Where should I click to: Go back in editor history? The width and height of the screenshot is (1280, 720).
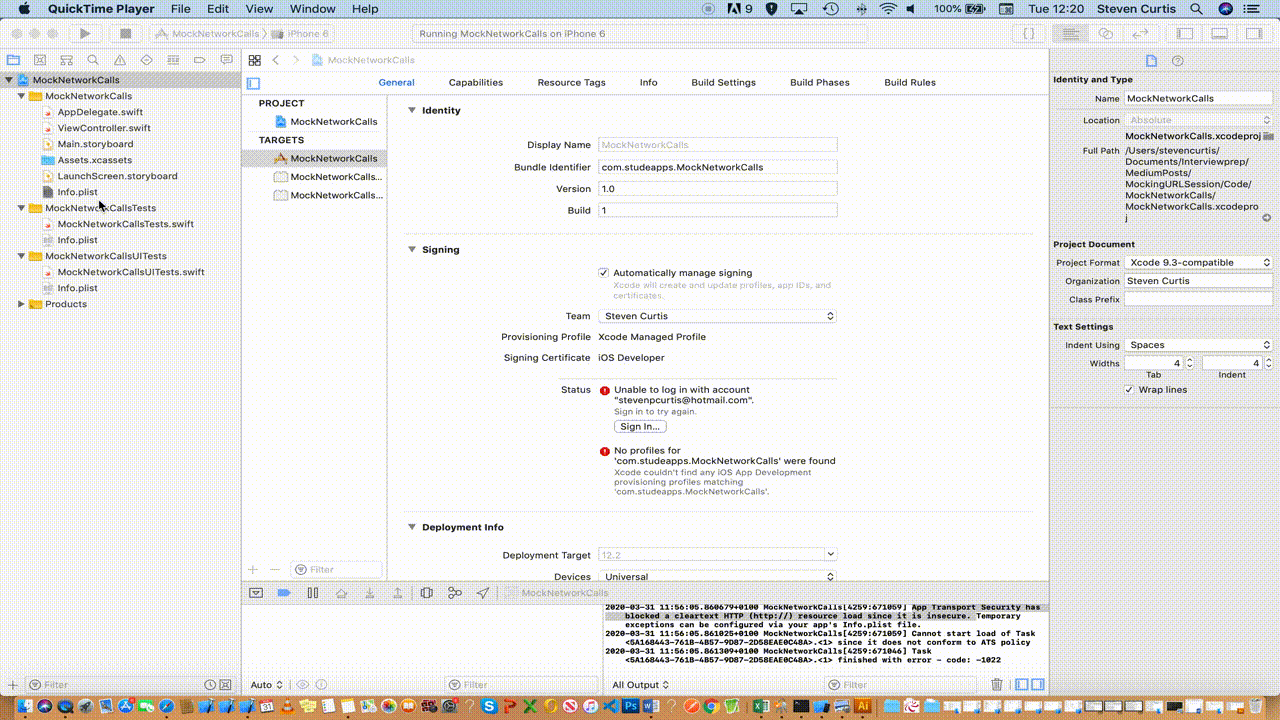pyautogui.click(x=276, y=60)
